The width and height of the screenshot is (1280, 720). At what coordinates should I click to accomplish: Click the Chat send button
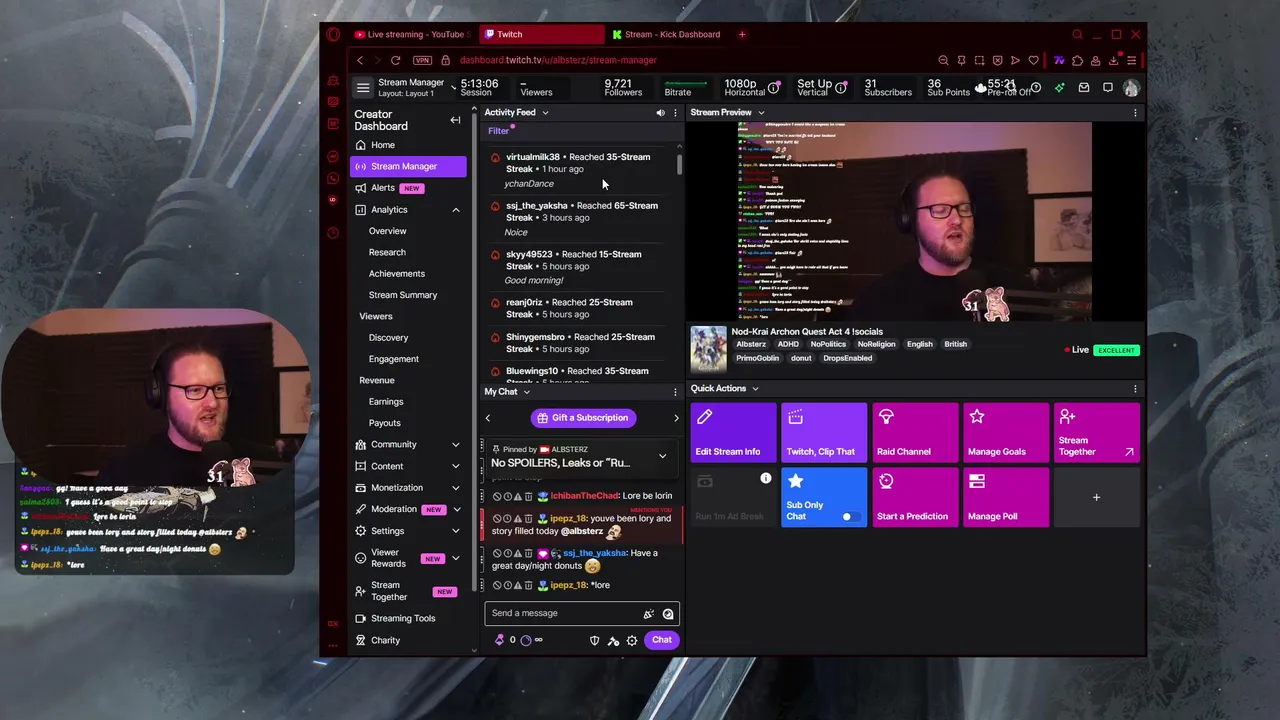pyautogui.click(x=662, y=640)
